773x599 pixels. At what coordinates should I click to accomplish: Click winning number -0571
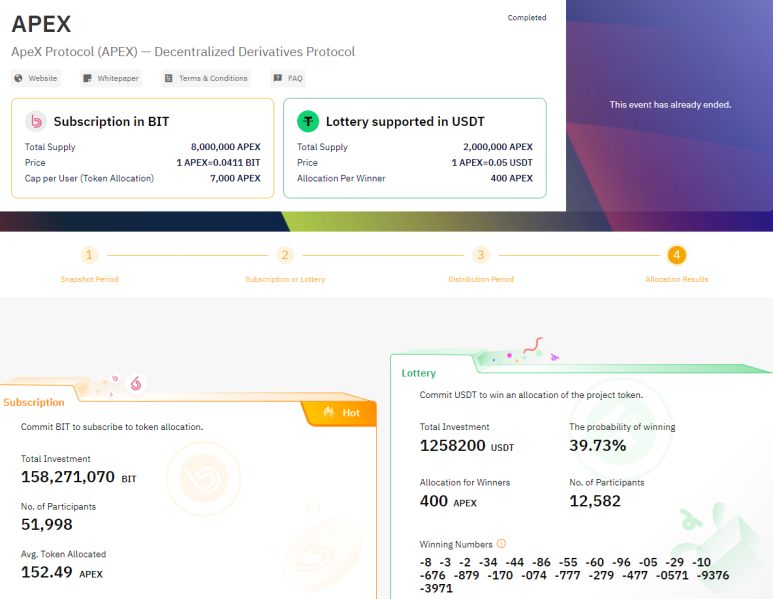pos(672,575)
